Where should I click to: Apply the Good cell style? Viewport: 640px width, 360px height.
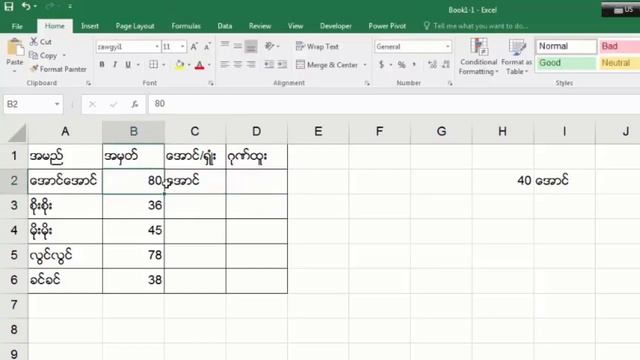566,63
